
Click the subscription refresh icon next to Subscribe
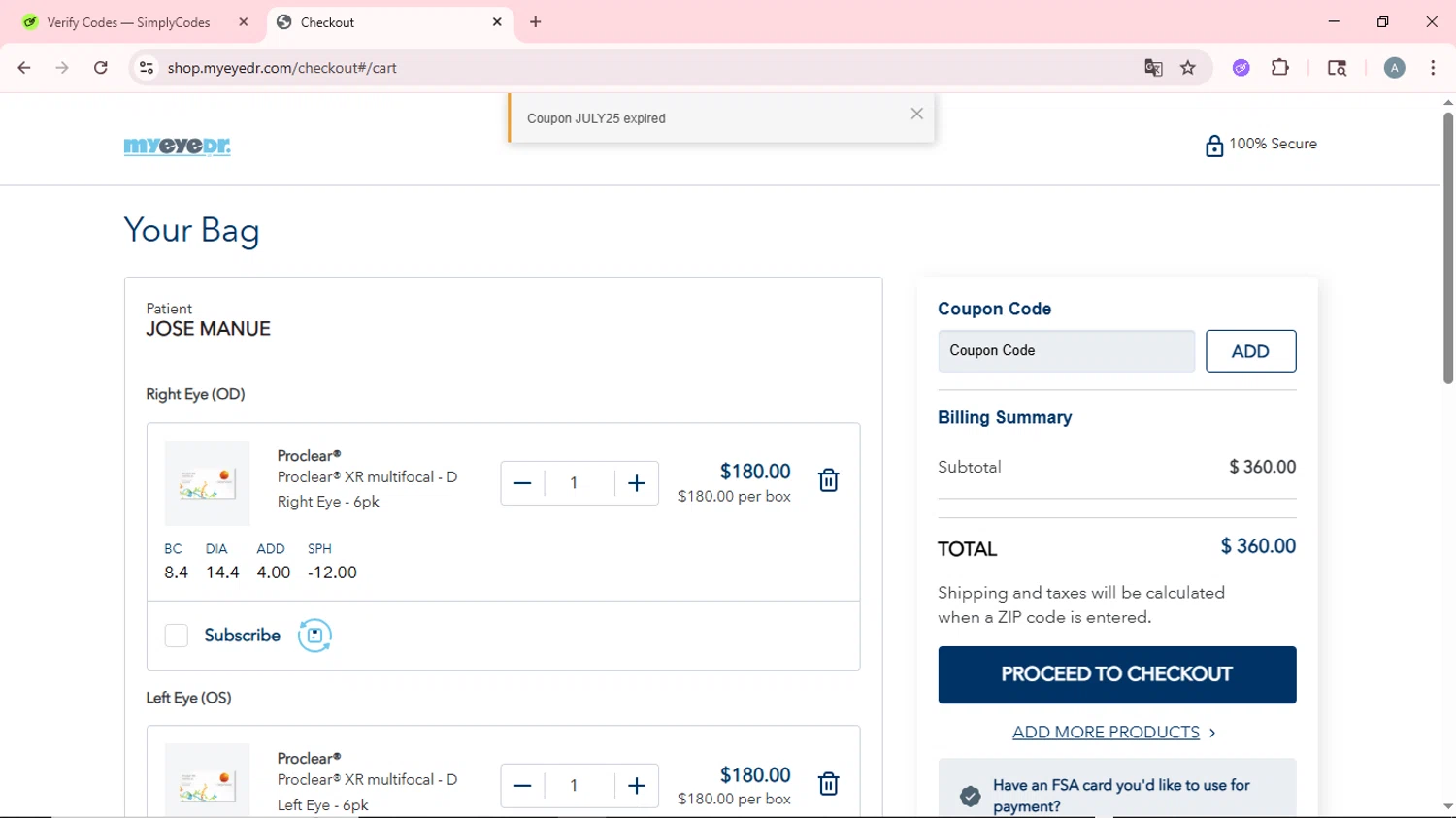pos(314,636)
